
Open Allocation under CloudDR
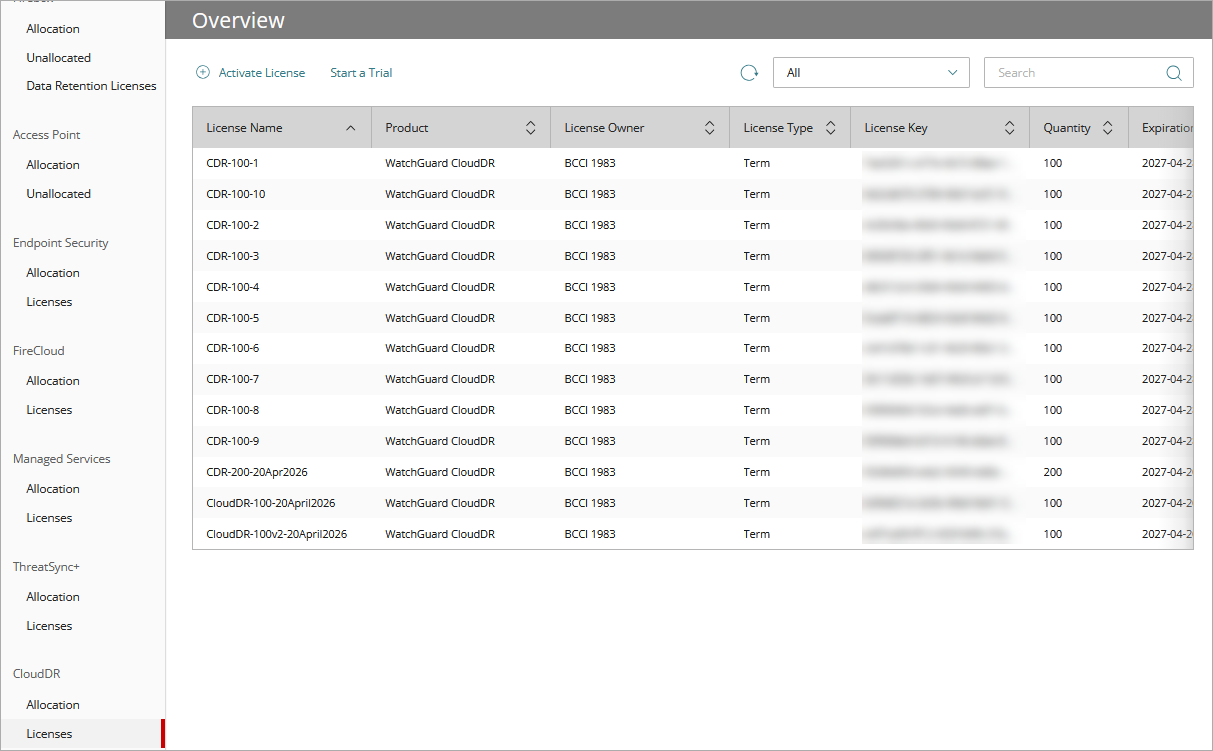pyautogui.click(x=53, y=705)
